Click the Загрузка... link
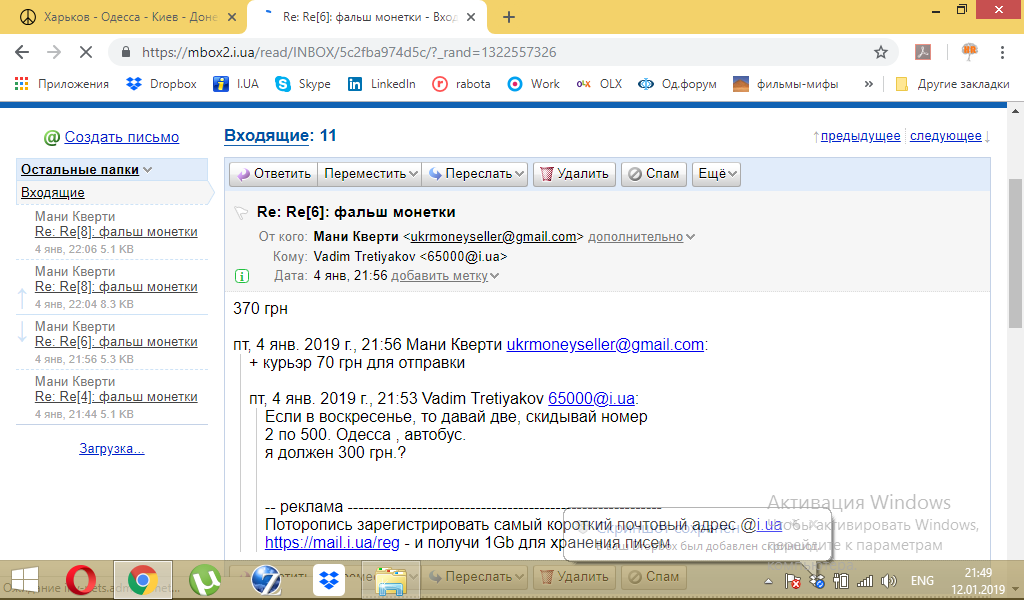This screenshot has height=600, width=1024. click(112, 449)
